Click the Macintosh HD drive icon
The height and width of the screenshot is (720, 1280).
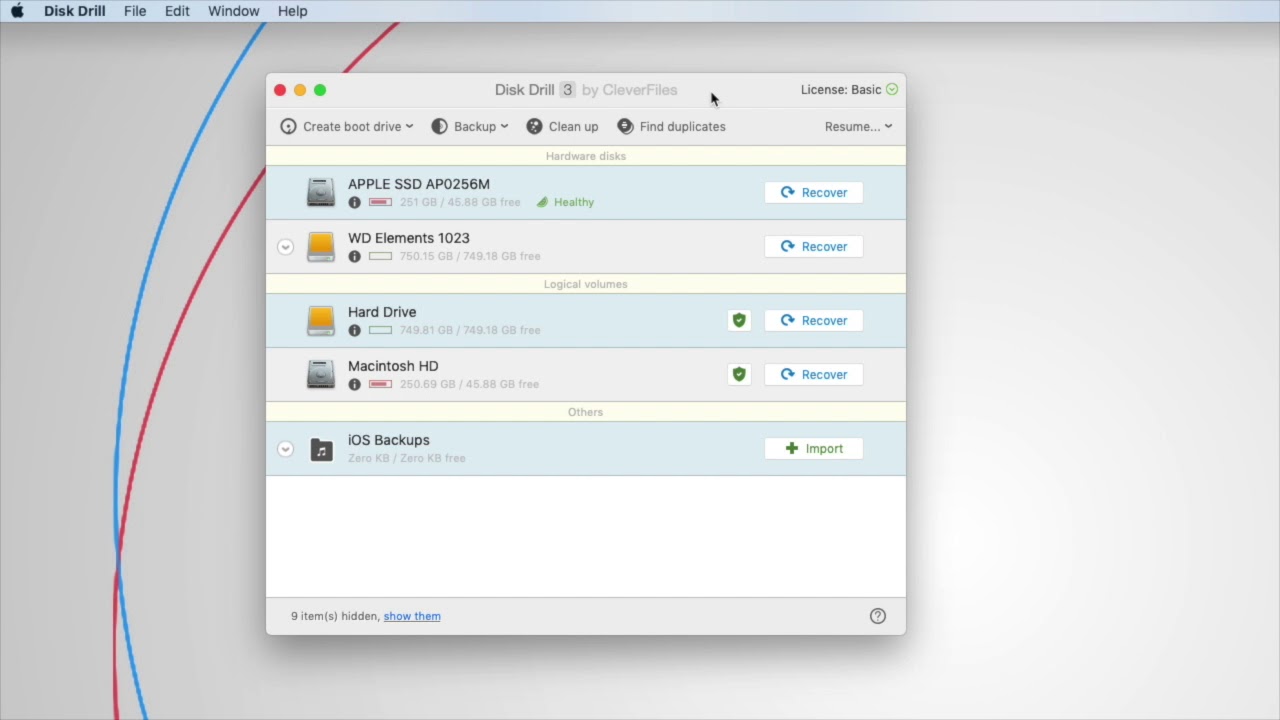pyautogui.click(x=320, y=374)
